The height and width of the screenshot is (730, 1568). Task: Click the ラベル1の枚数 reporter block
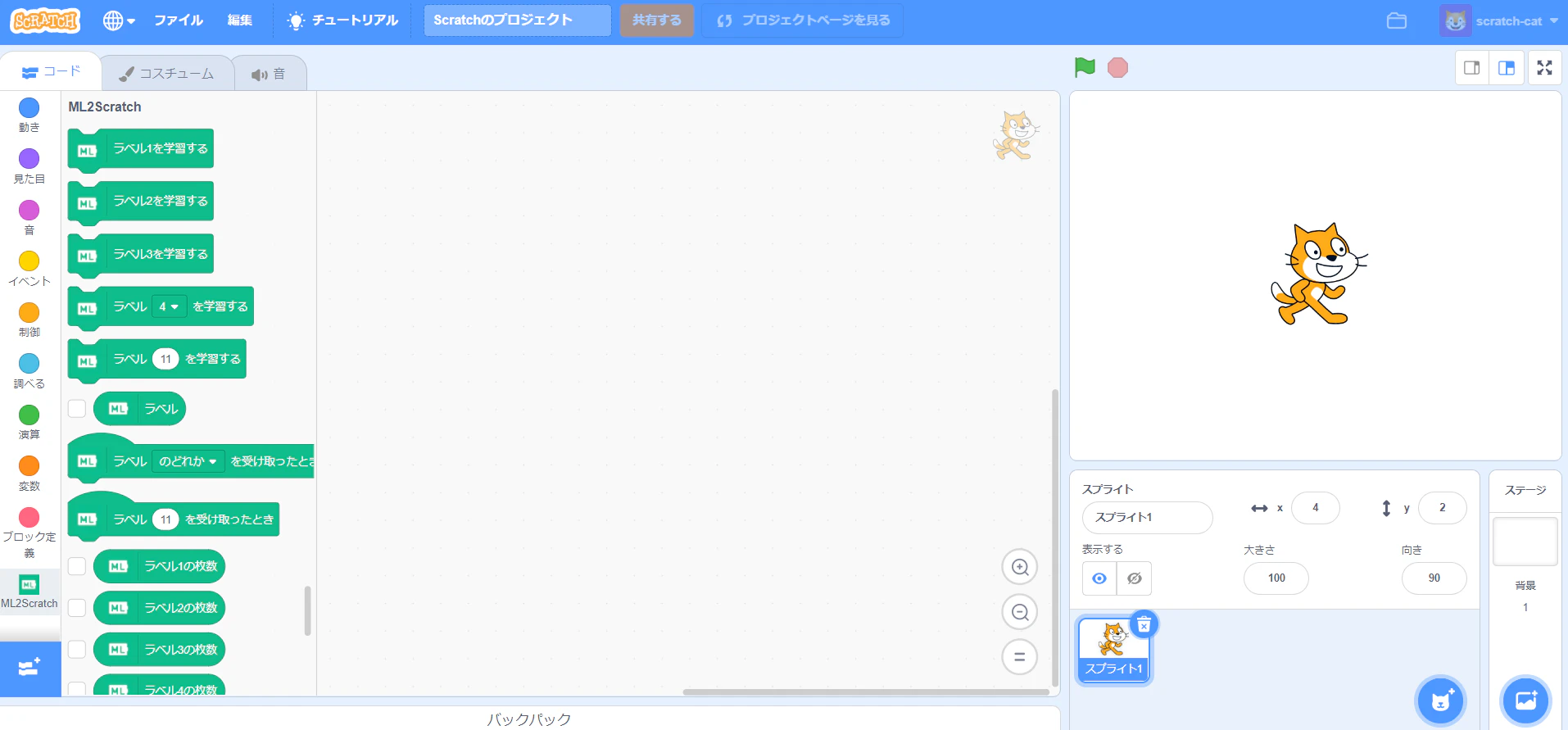[160, 566]
